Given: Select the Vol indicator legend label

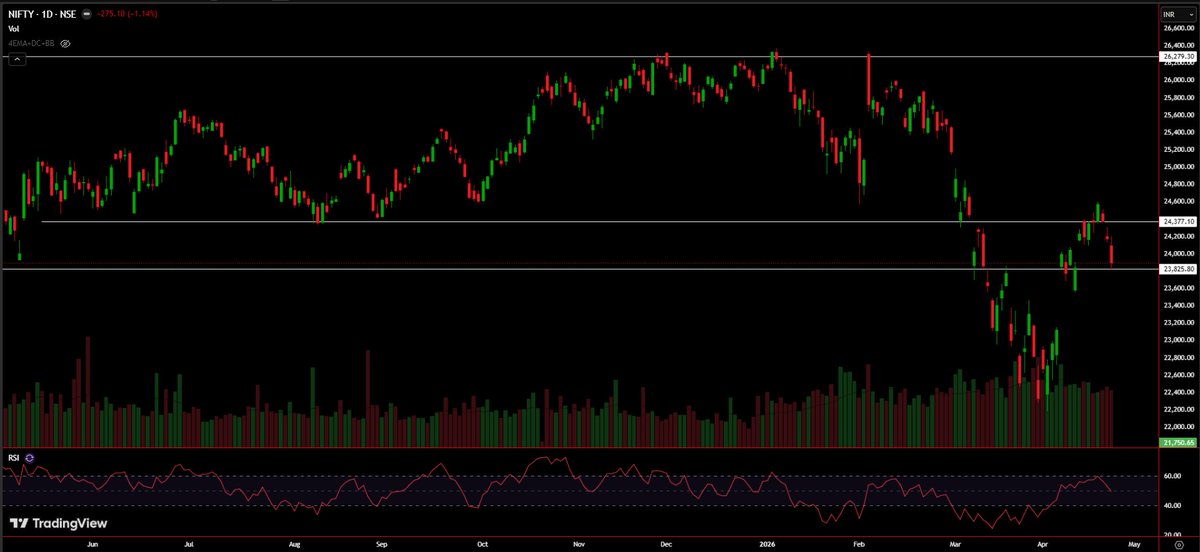Looking at the screenshot, I should point(13,30).
